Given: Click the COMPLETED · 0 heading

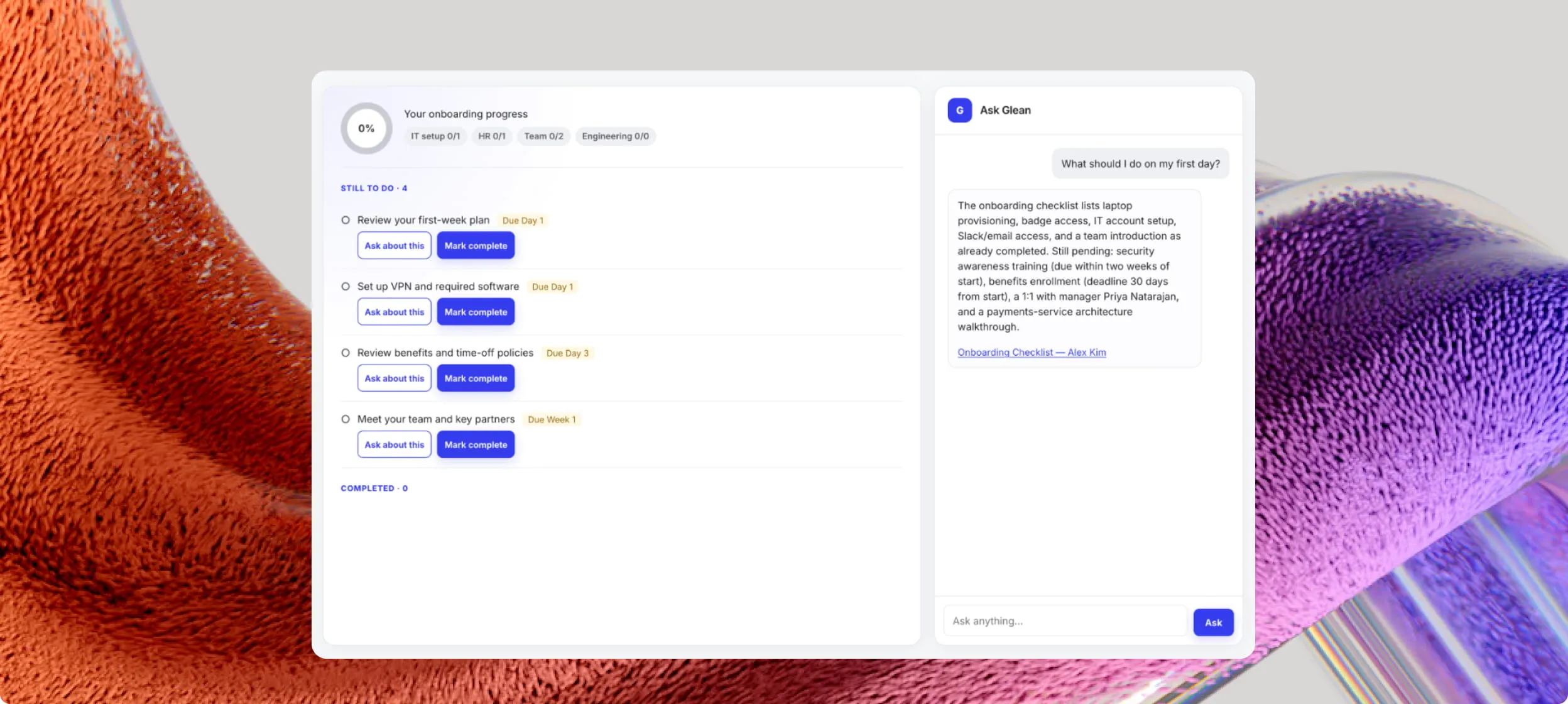Looking at the screenshot, I should (x=374, y=488).
